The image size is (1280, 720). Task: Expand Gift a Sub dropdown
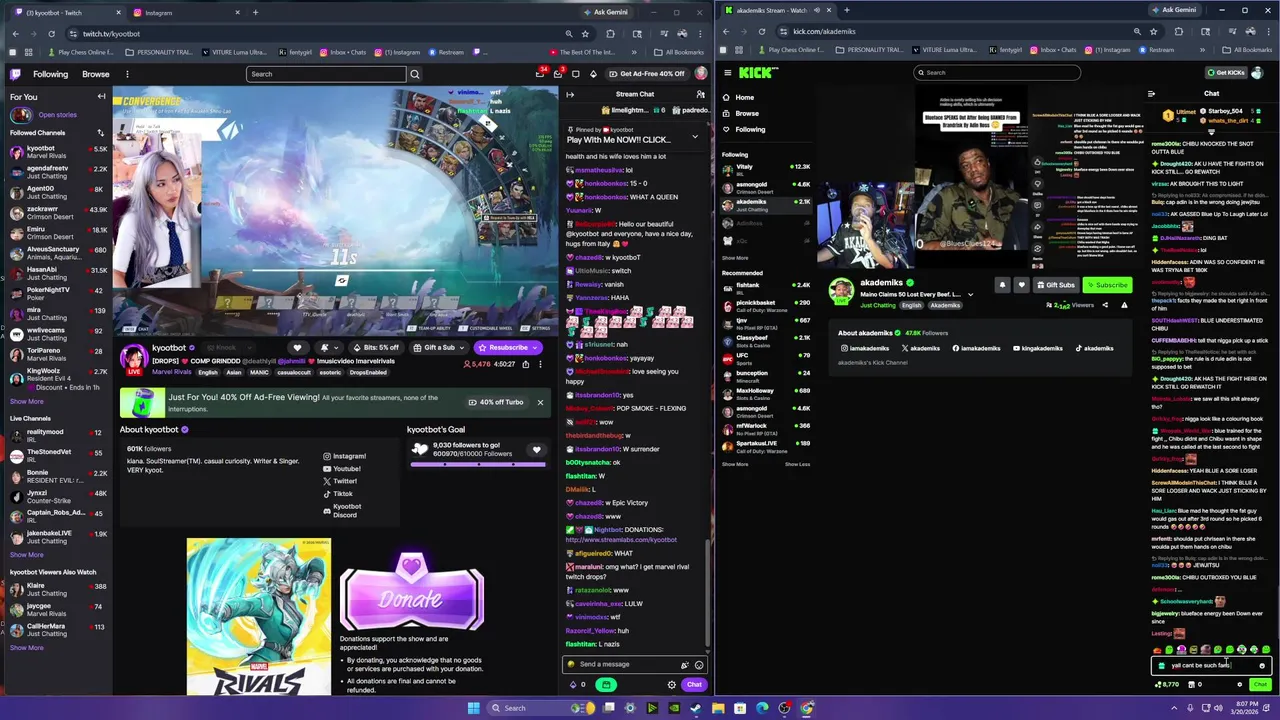click(x=461, y=348)
